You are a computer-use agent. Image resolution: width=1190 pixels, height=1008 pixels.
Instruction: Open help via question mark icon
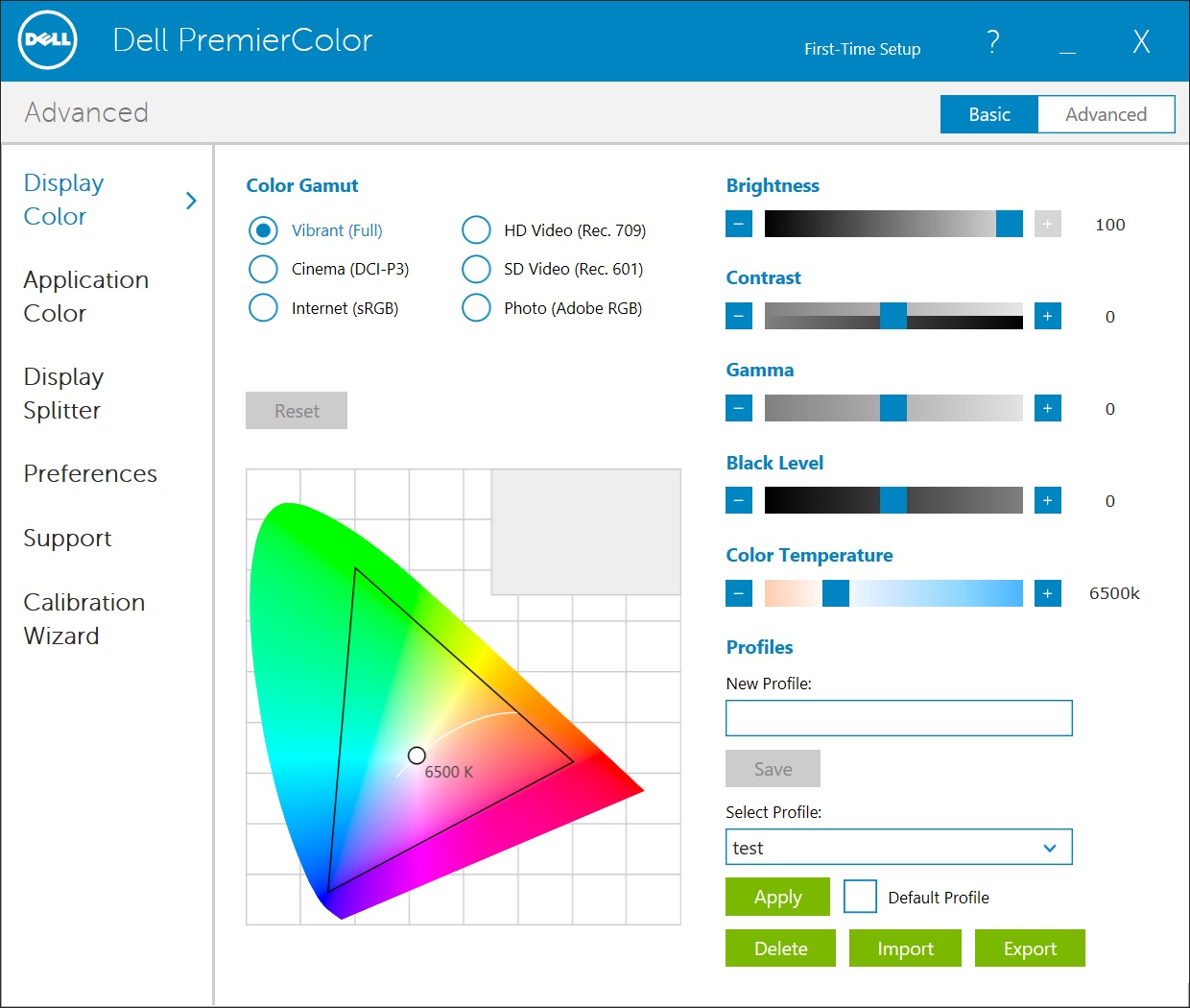[x=992, y=42]
